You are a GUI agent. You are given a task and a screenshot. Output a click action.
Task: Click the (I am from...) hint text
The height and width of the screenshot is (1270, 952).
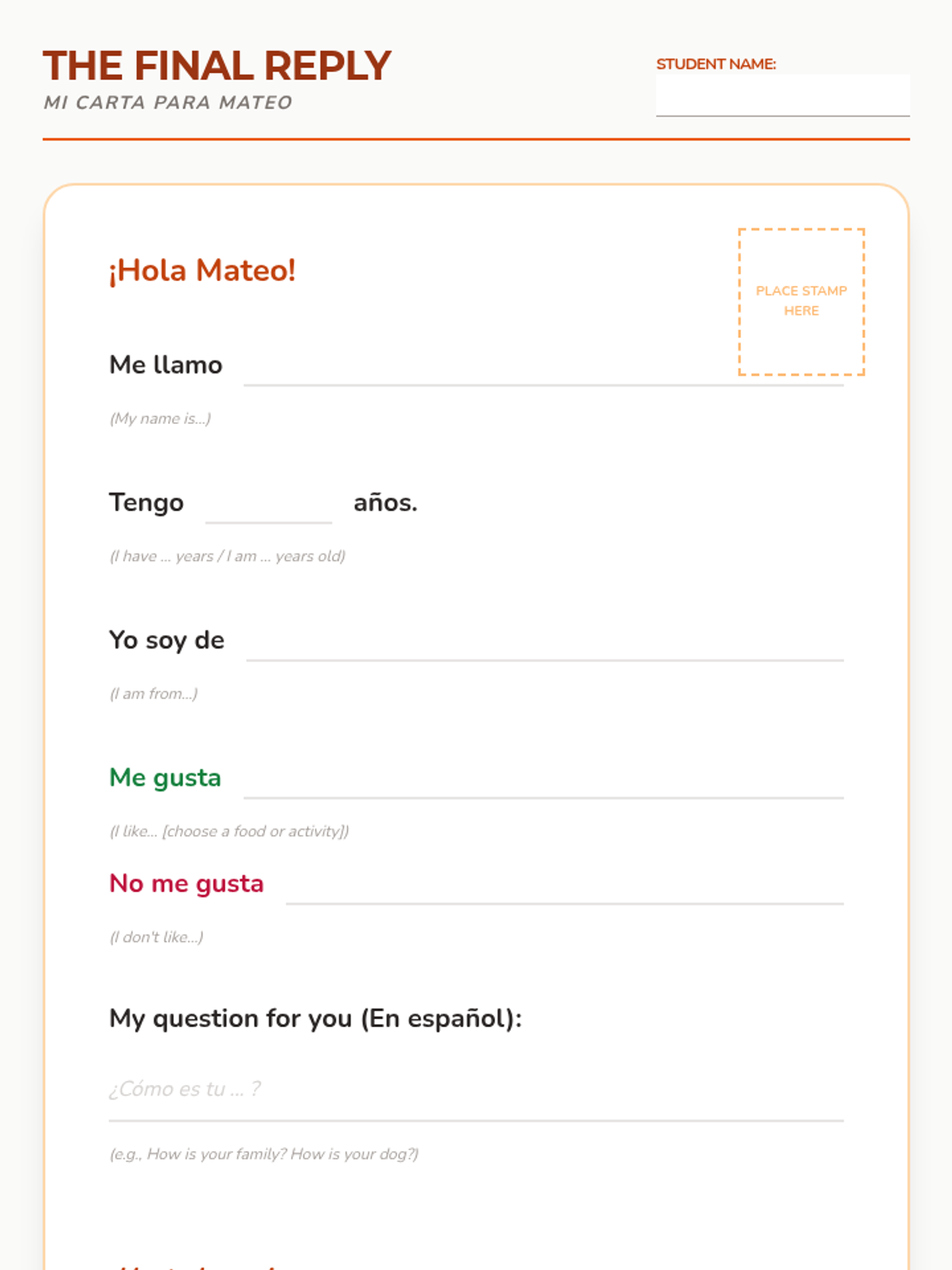coord(154,694)
